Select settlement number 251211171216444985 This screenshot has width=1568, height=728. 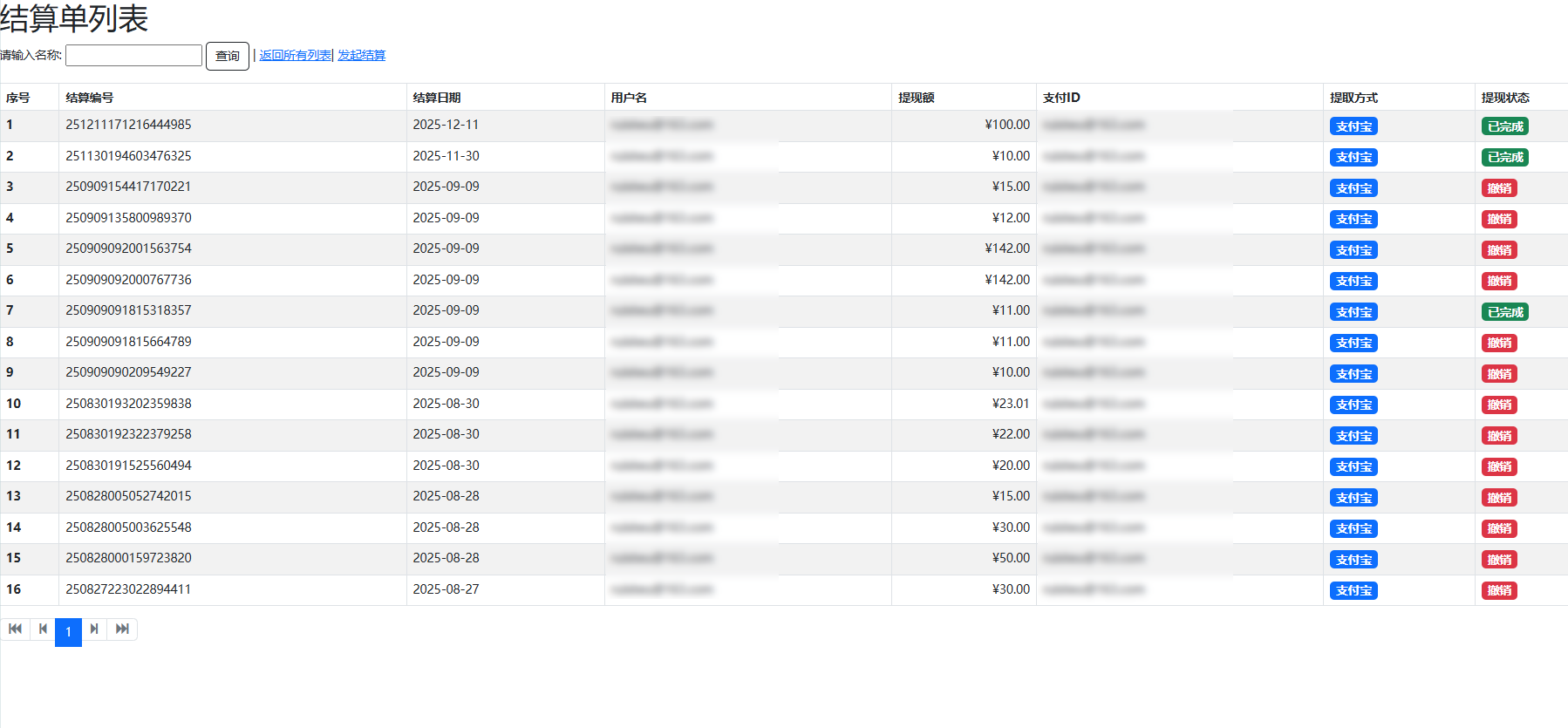(128, 125)
